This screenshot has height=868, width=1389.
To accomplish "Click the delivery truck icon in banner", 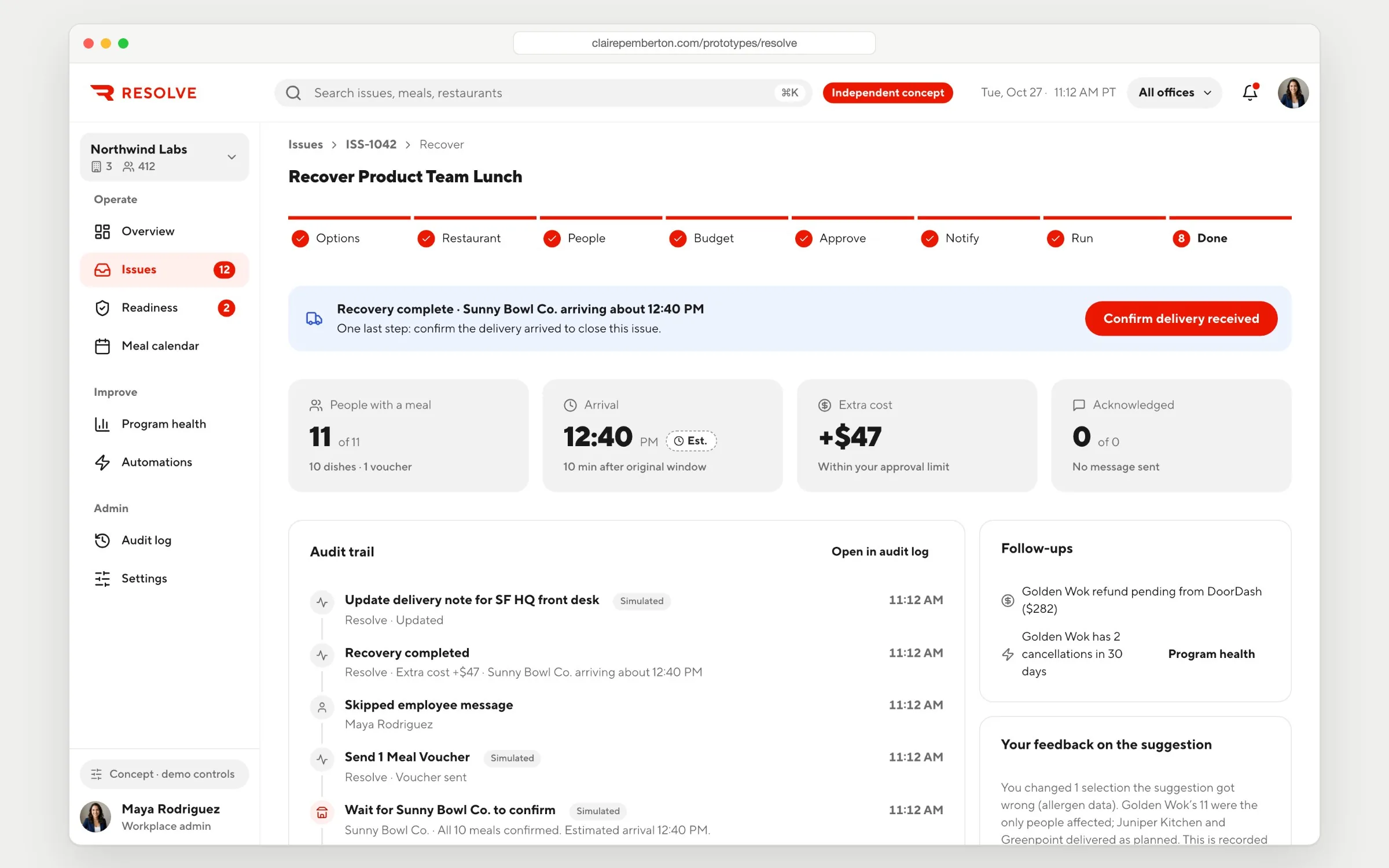I will point(314,318).
